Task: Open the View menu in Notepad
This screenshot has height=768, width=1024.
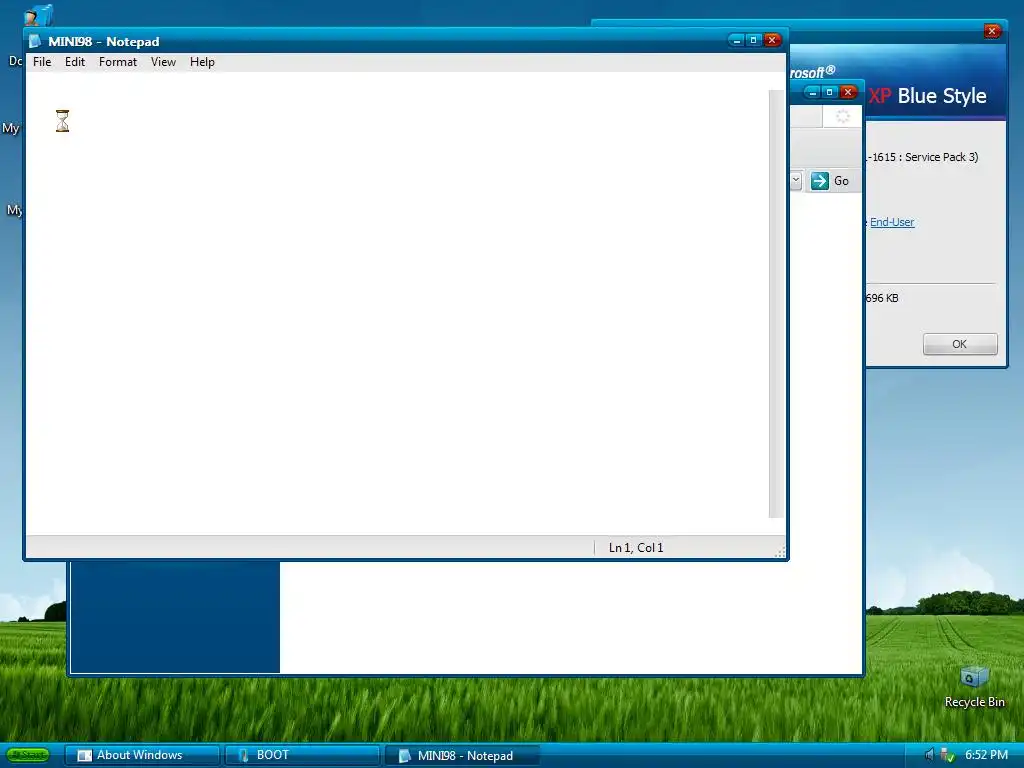Action: point(163,62)
